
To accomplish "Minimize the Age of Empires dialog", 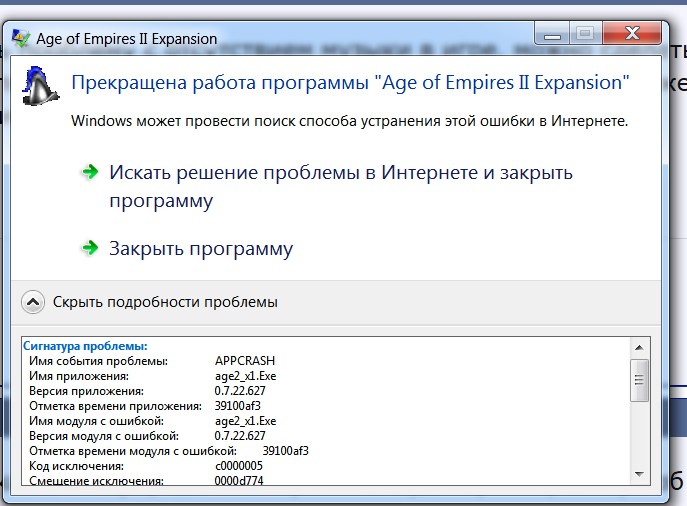I will [x=554, y=34].
